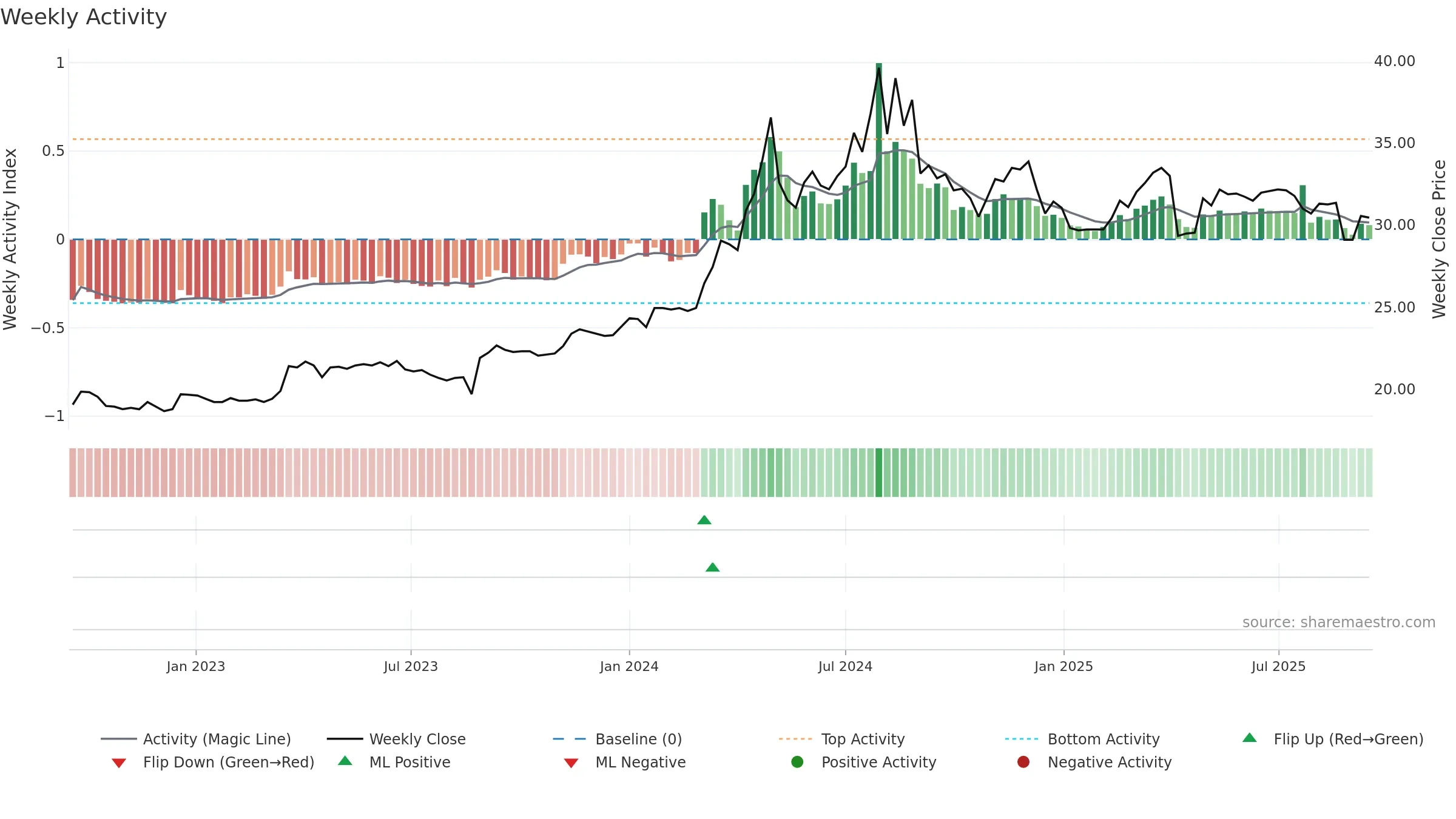Toggle the Activity (Magic Line) legend entry
Image resolution: width=1456 pixels, height=819 pixels.
[196, 739]
